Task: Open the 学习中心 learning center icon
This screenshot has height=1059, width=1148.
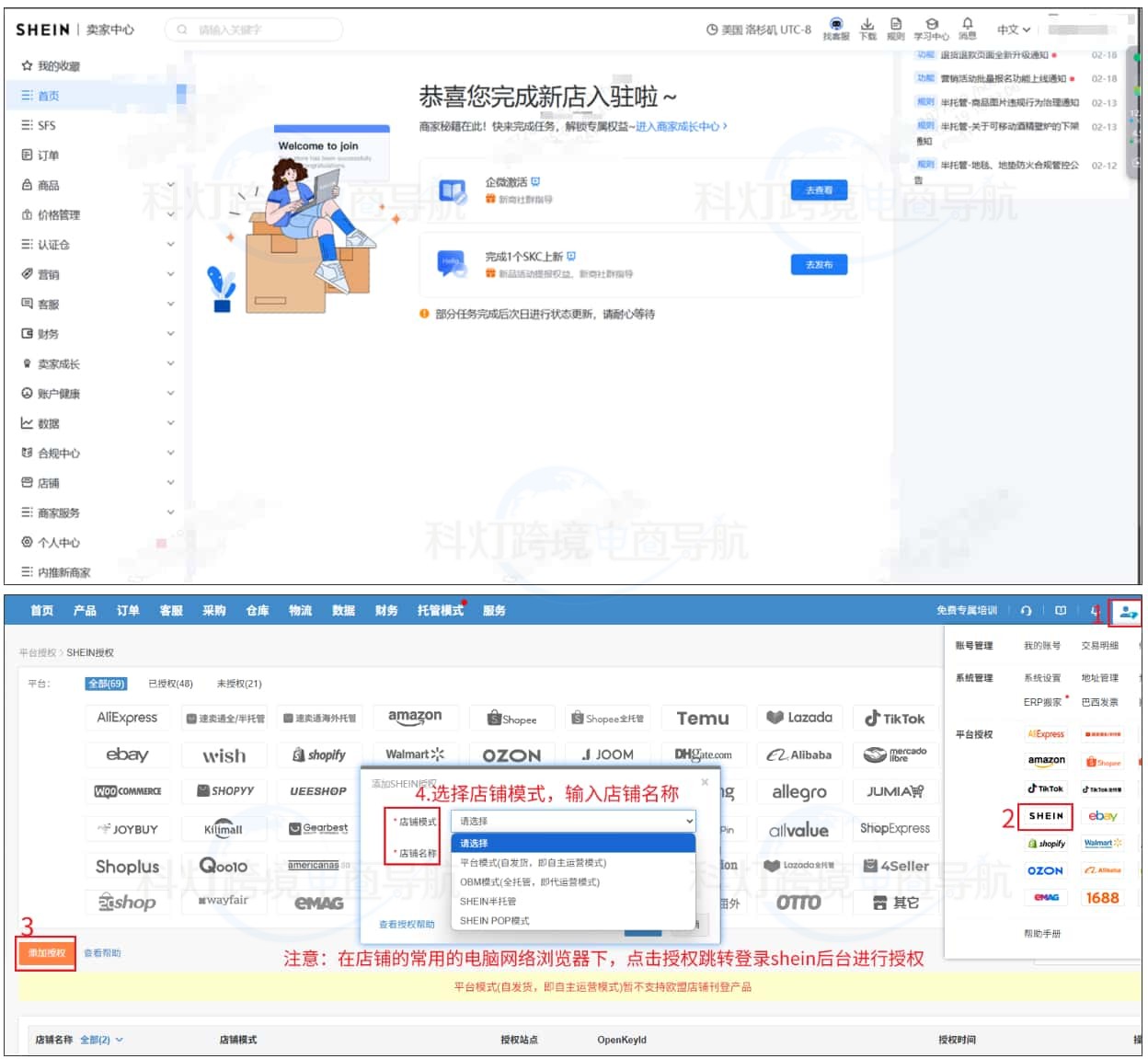Action: pos(932,29)
